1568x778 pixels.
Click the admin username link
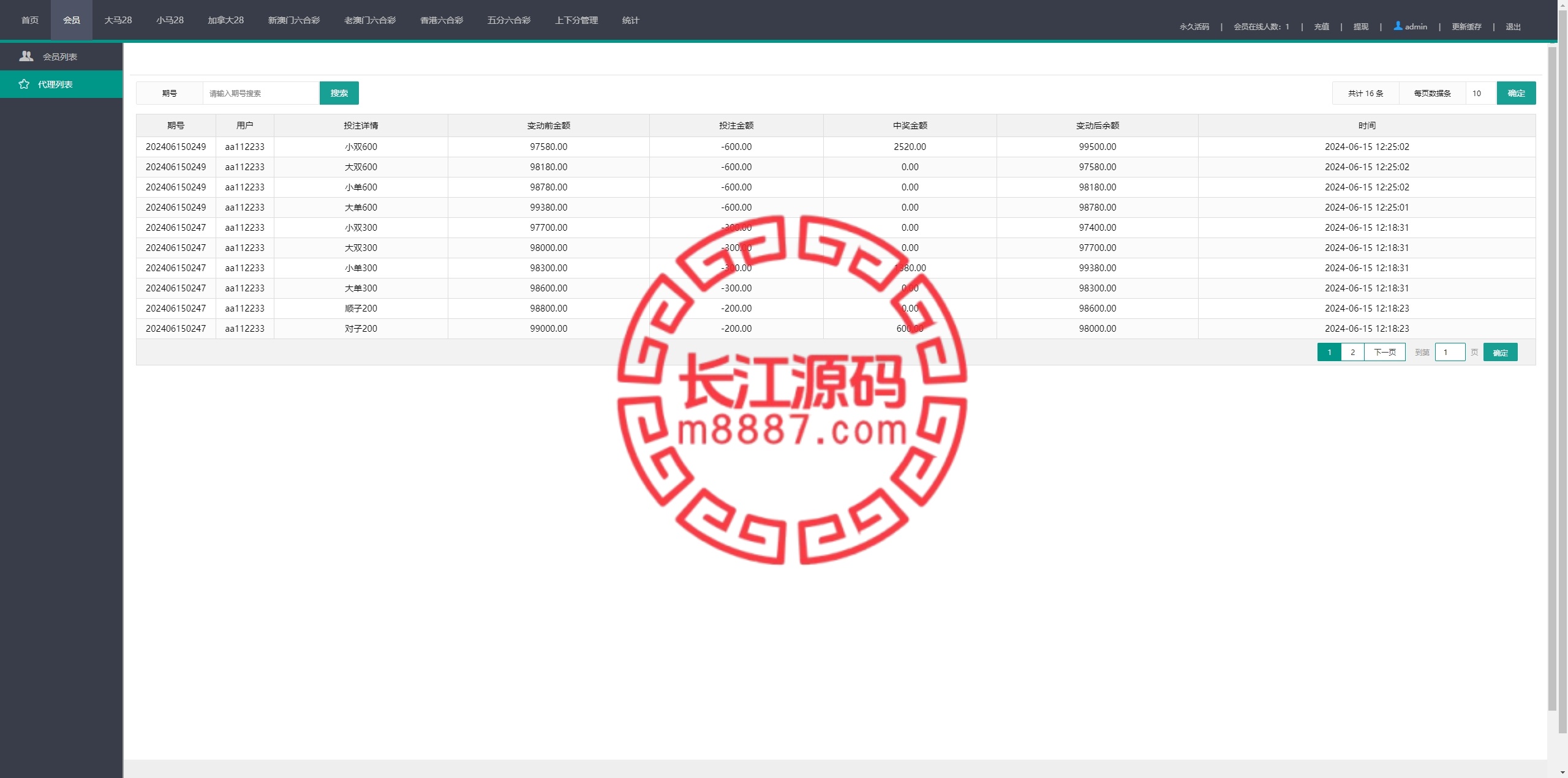pyautogui.click(x=1416, y=26)
